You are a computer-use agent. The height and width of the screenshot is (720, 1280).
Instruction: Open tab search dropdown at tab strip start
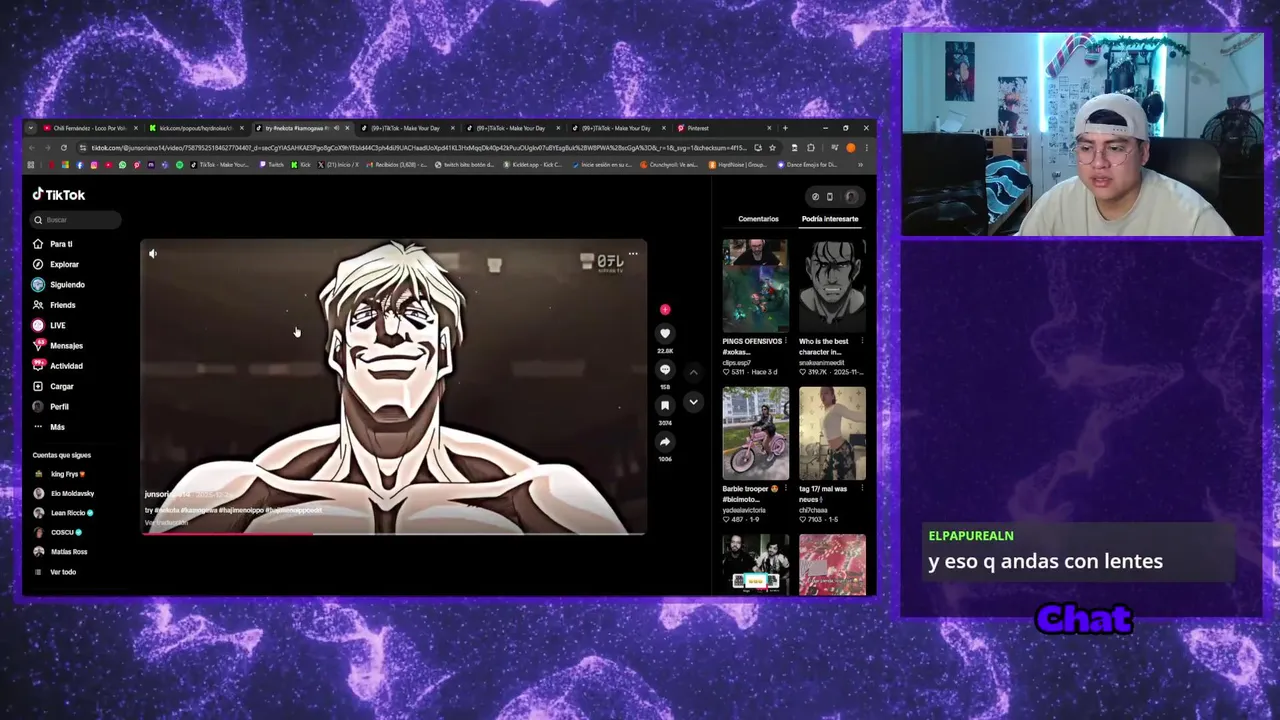pyautogui.click(x=31, y=128)
